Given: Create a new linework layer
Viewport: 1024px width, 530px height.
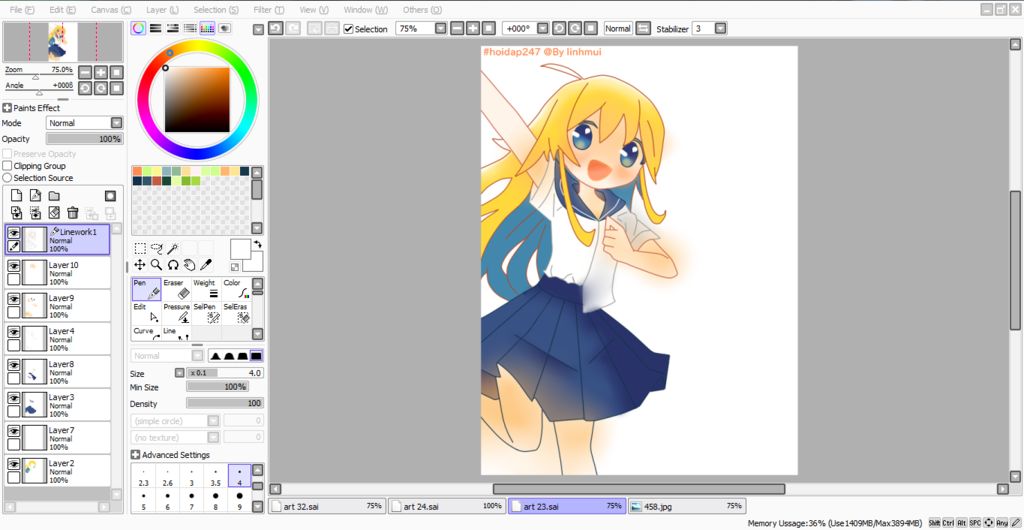Looking at the screenshot, I should coord(35,196).
